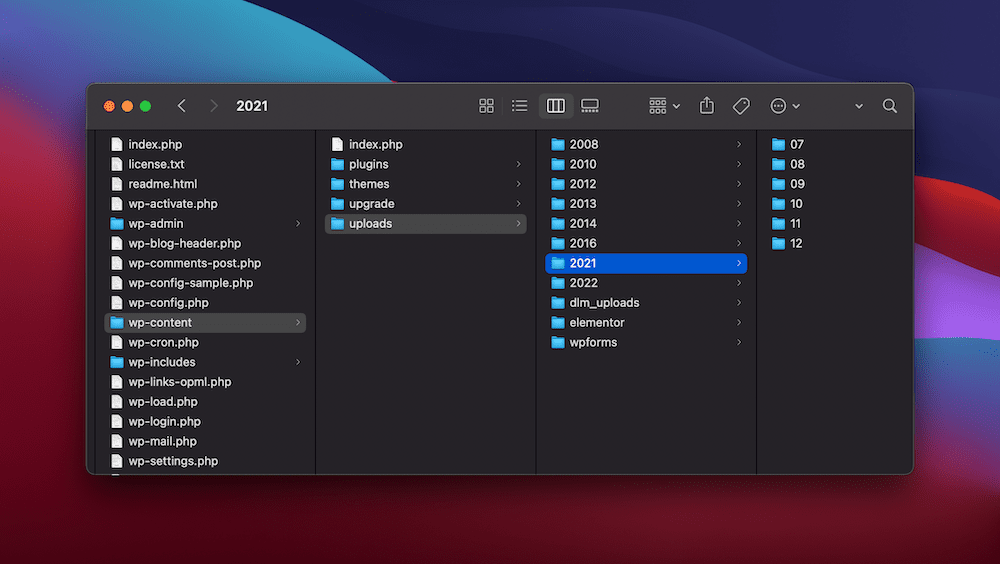Select index.php in wp-content column

pos(425,144)
